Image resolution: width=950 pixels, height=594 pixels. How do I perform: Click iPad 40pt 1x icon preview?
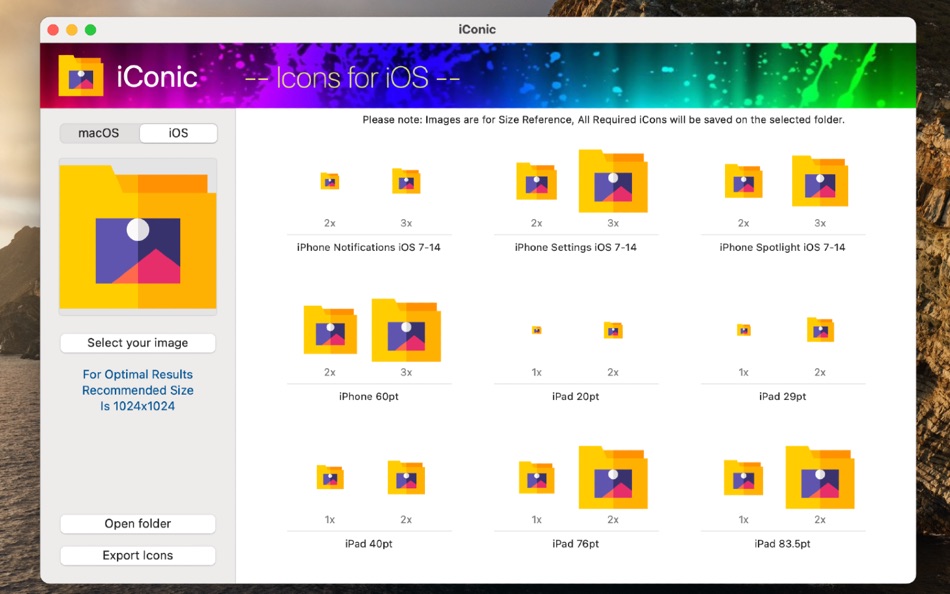click(330, 478)
